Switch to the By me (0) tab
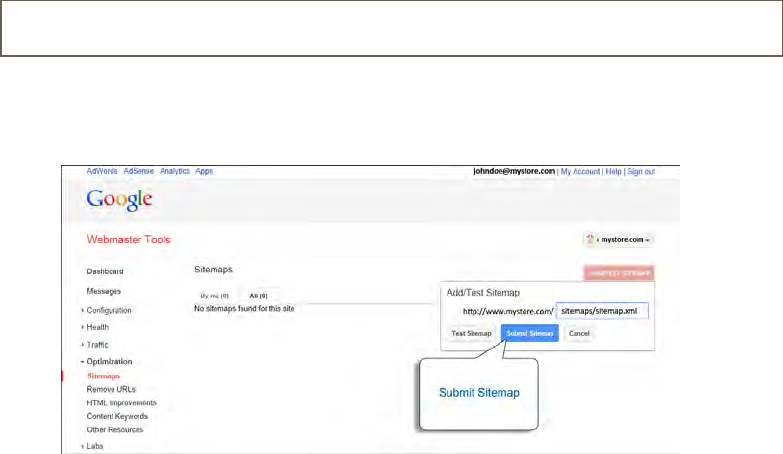 214,296
